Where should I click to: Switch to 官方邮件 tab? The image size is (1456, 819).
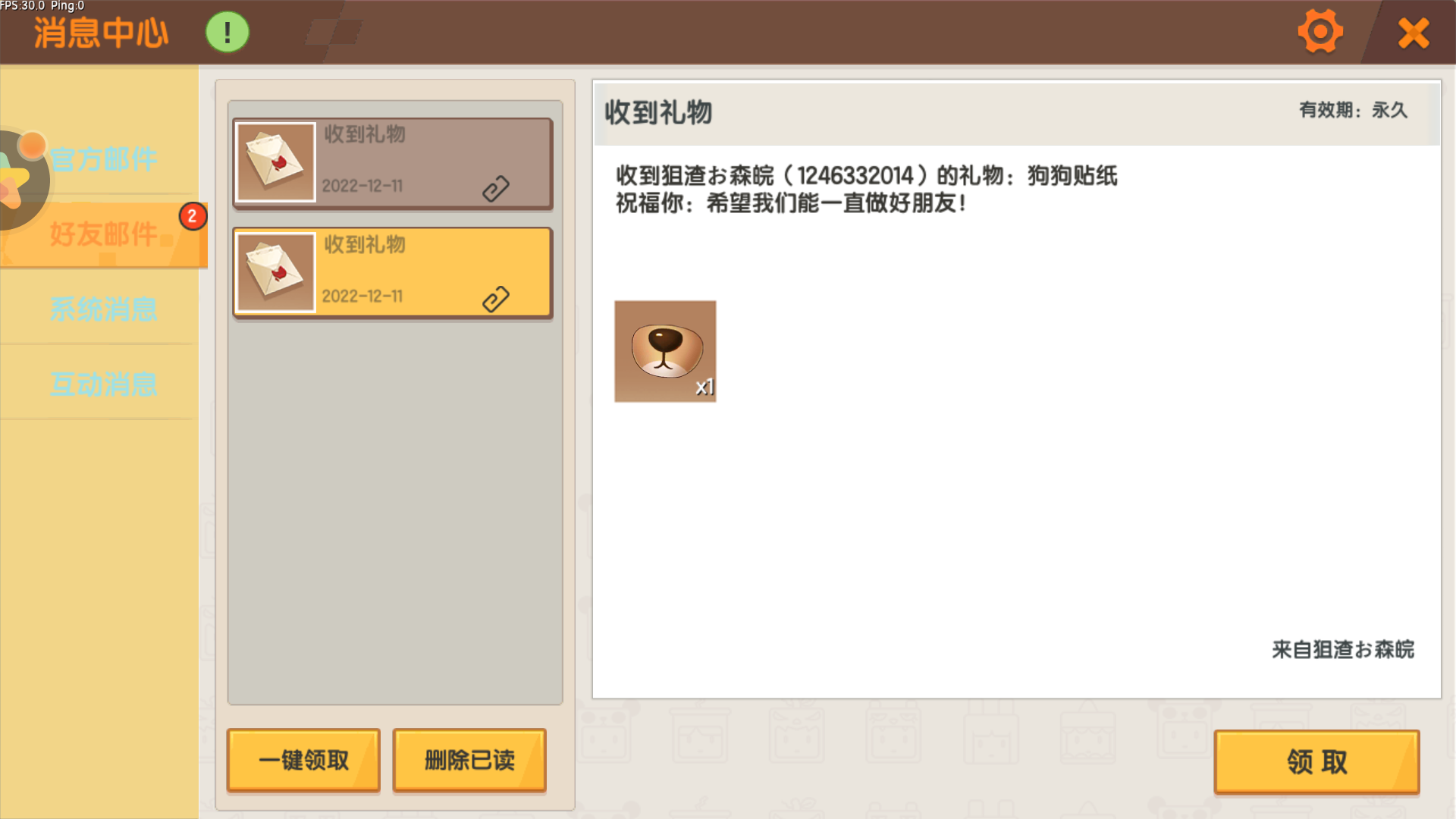click(104, 159)
